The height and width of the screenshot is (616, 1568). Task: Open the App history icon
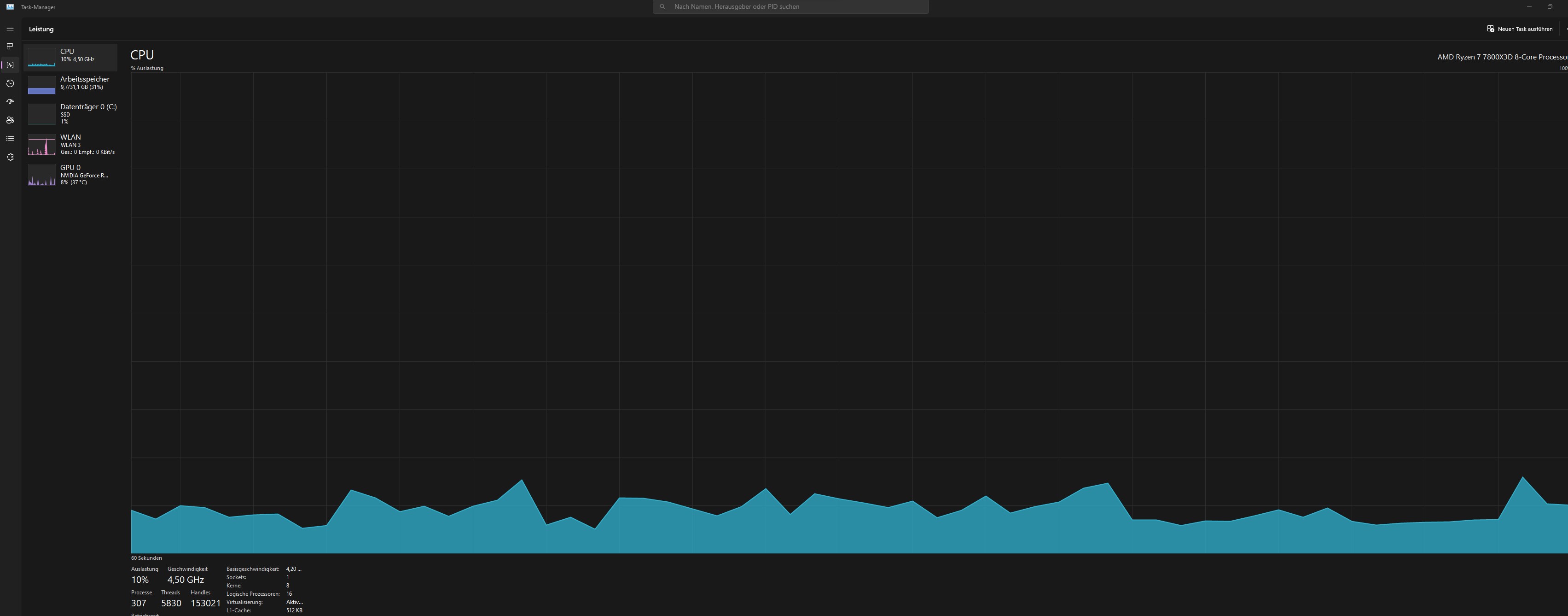(10, 83)
